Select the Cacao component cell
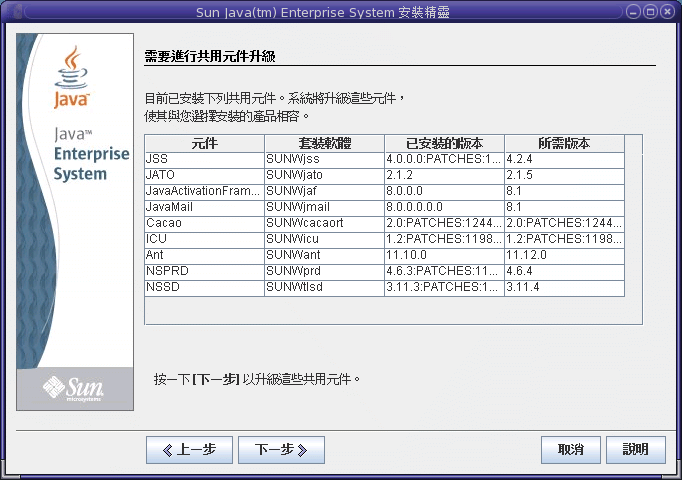 204,224
